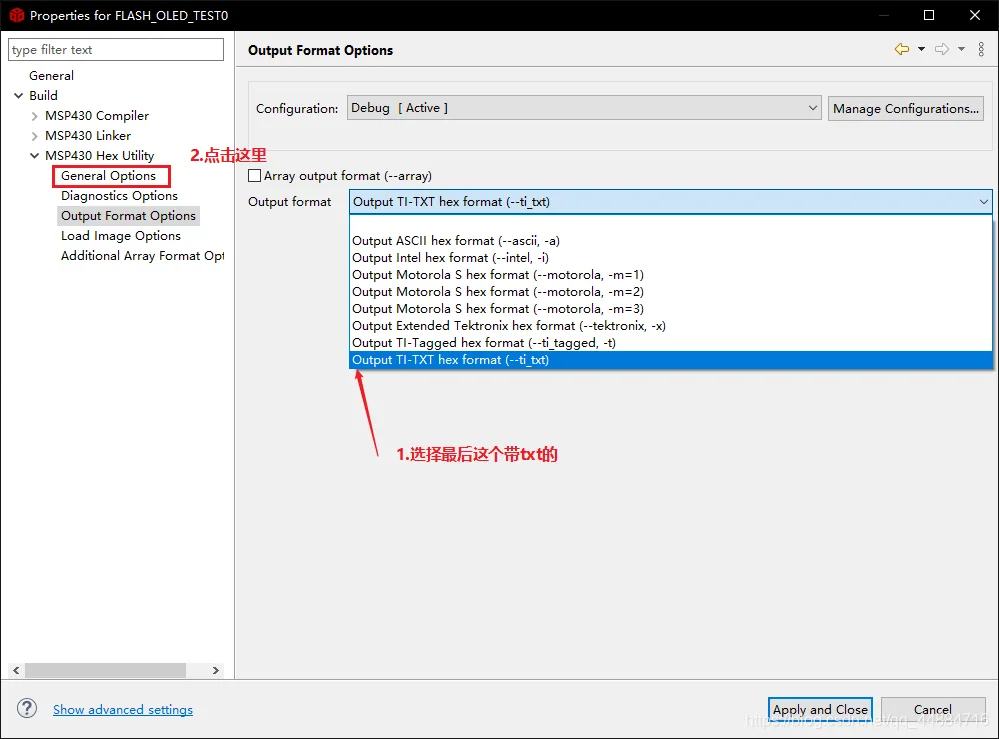Collapse the MSP430 Hex Utility node
Screen dimensions: 999x739
(x=34, y=155)
